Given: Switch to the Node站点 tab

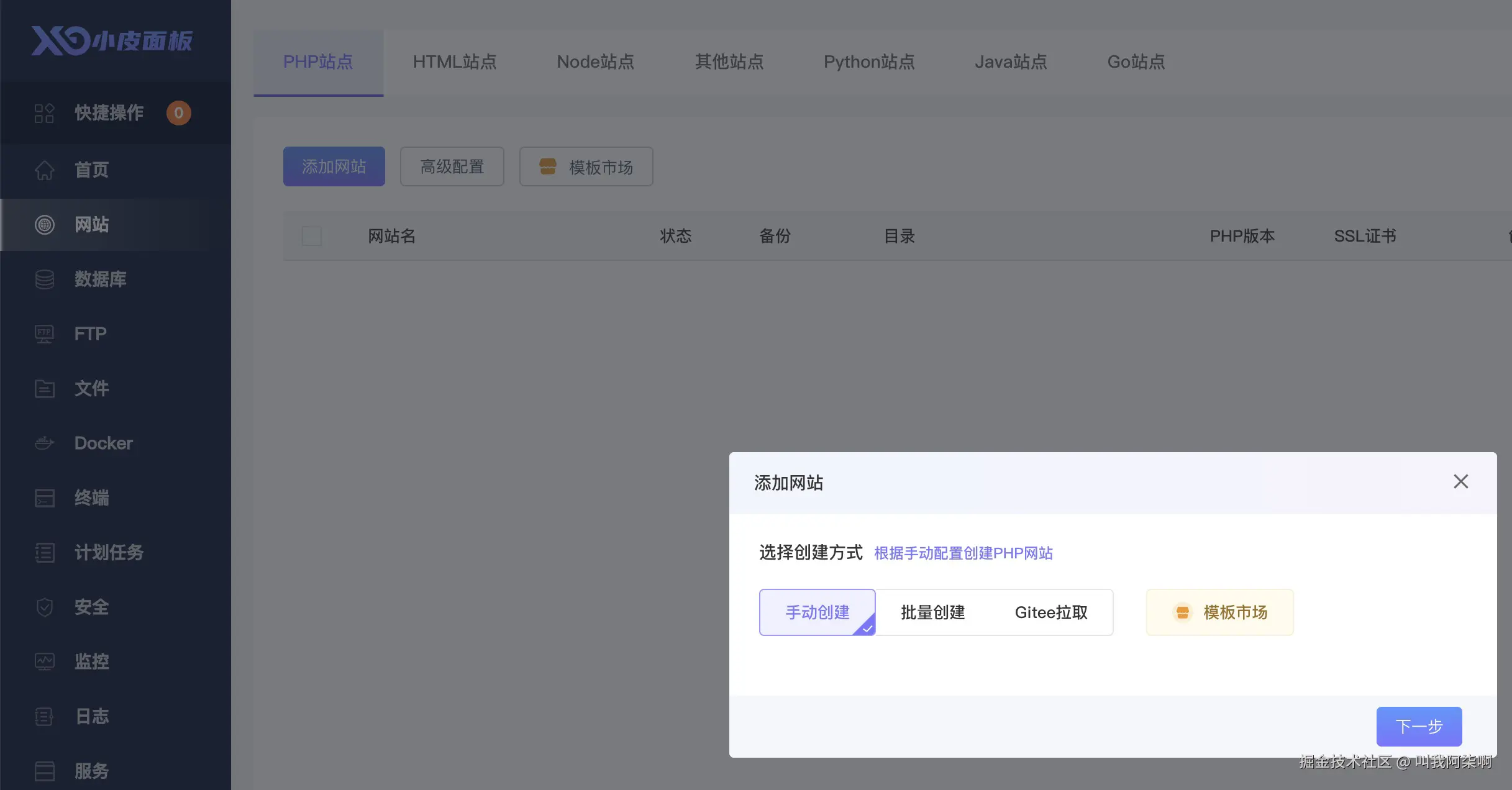Looking at the screenshot, I should (595, 62).
